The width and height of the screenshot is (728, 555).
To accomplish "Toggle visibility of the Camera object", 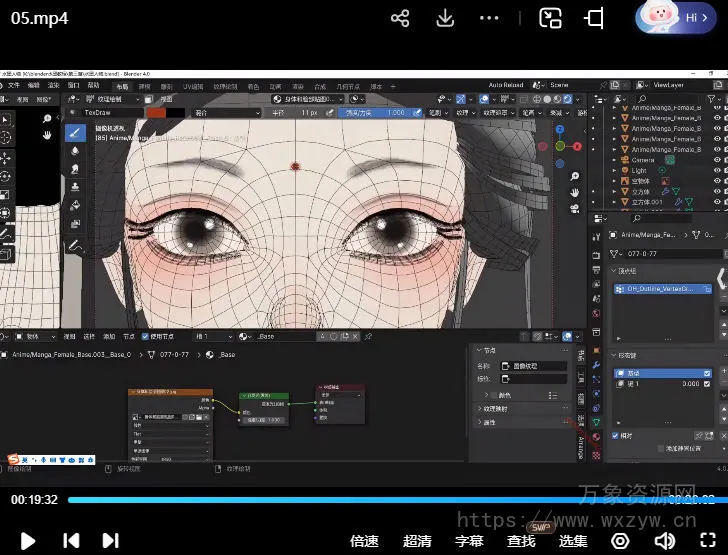I will point(717,159).
